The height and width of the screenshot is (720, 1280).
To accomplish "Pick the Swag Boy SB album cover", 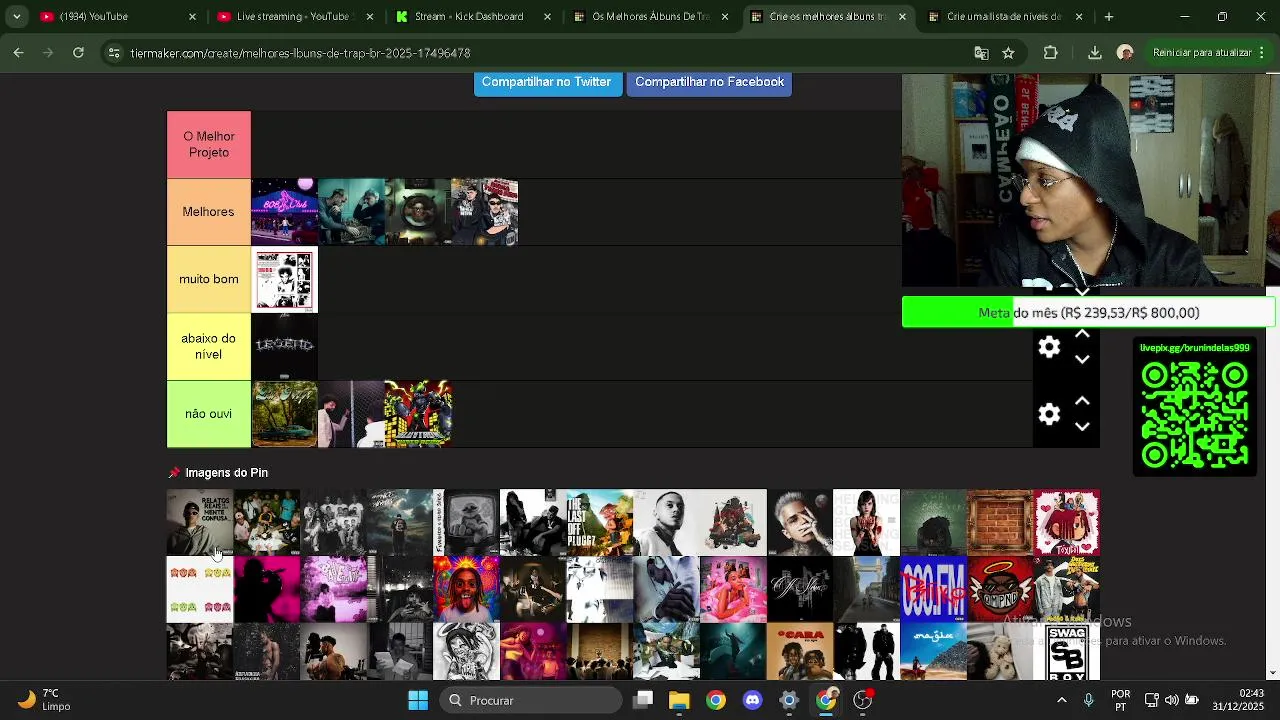I will (1067, 651).
